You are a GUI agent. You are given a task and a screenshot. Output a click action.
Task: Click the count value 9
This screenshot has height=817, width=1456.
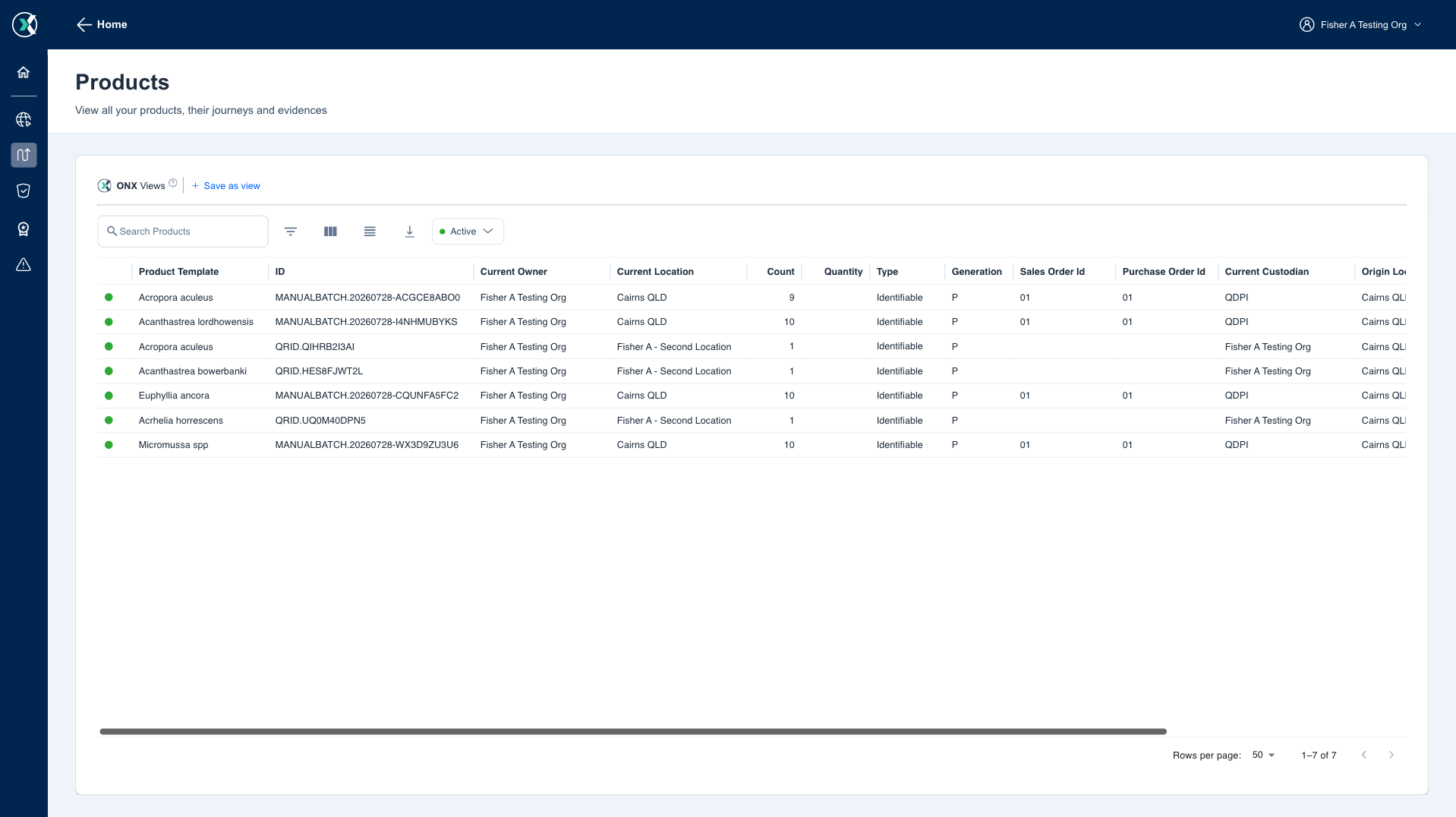(x=792, y=298)
